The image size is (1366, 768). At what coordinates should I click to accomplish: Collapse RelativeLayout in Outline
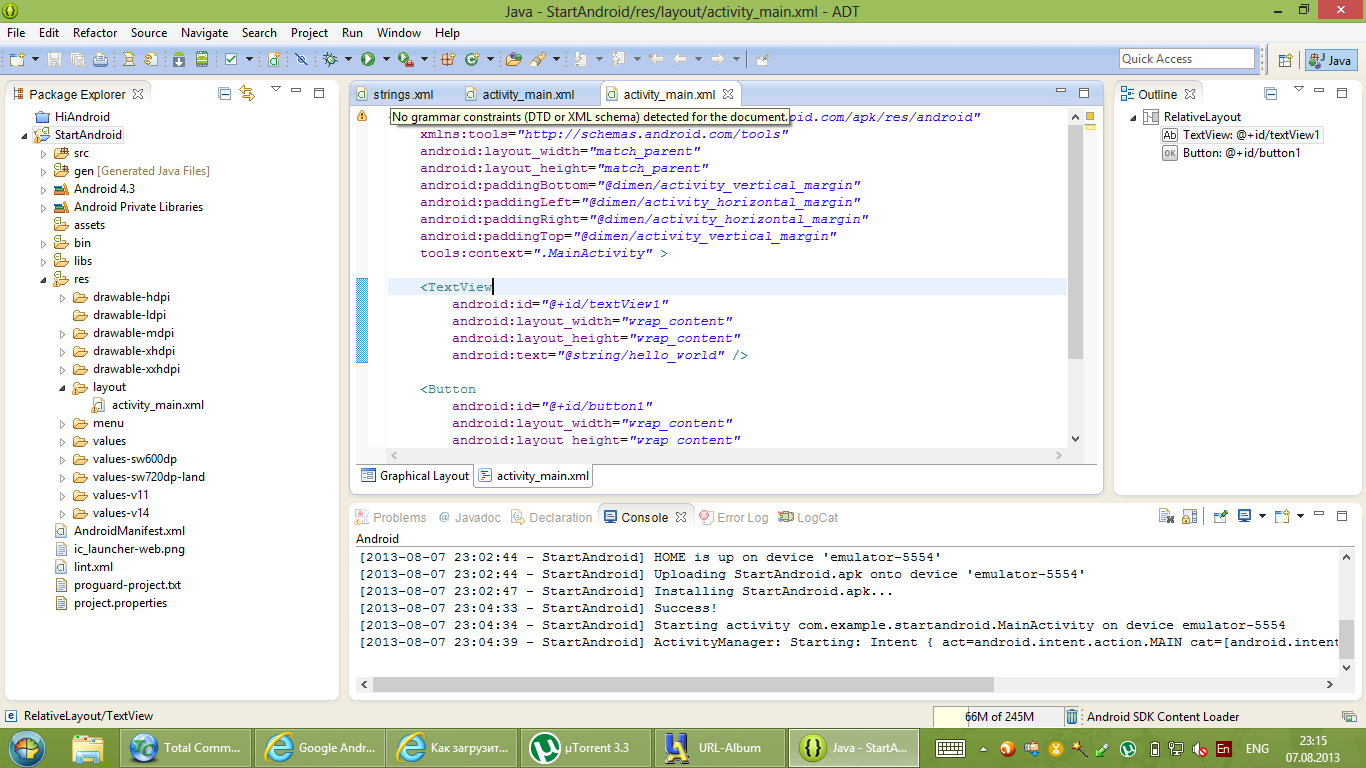[1135, 117]
